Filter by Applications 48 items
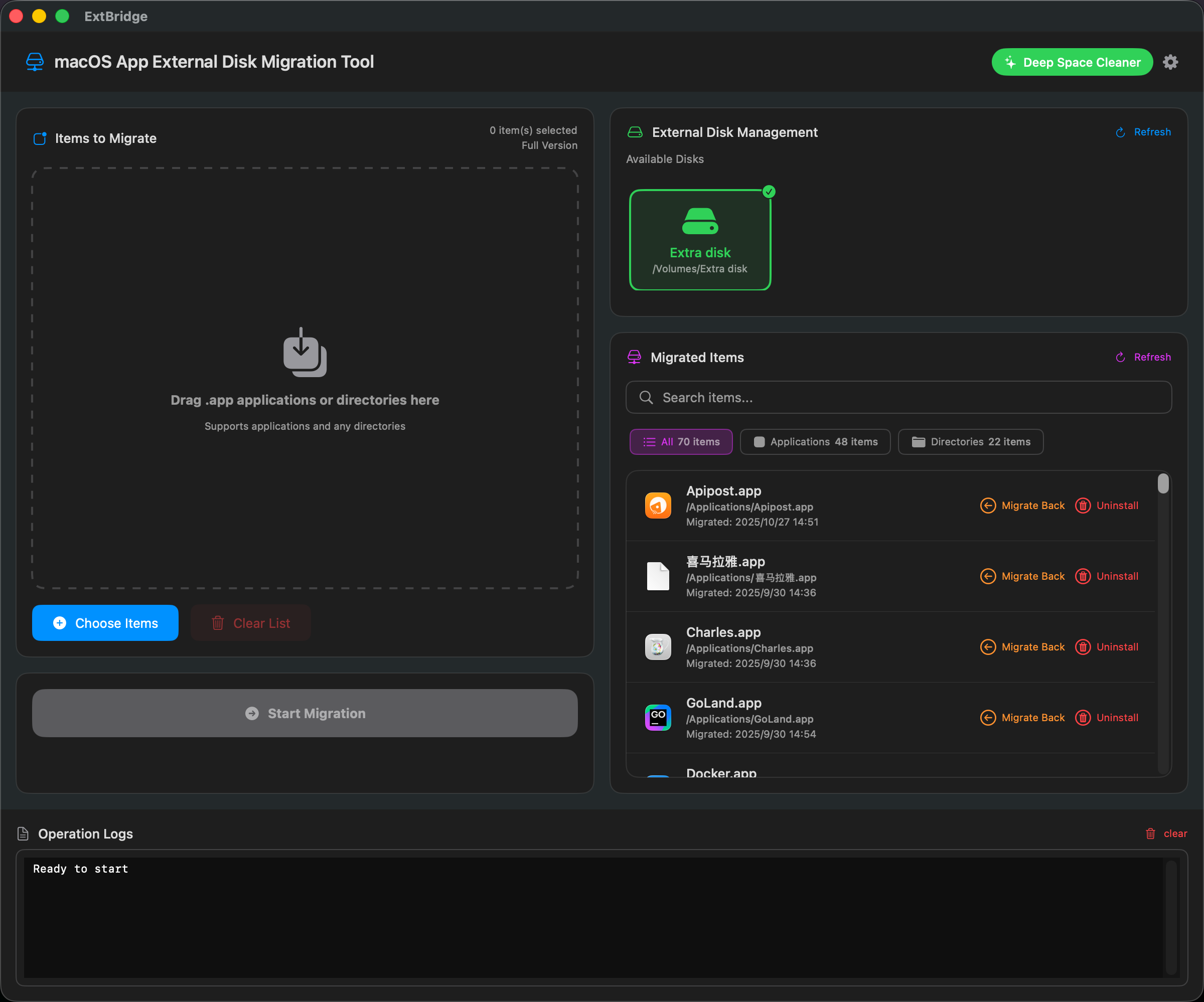1204x1002 pixels. pos(815,442)
